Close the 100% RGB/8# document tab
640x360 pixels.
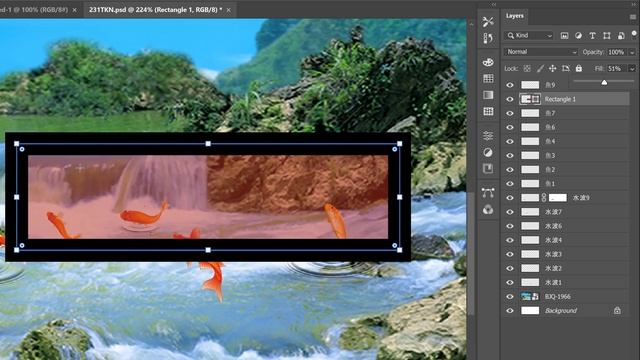[x=74, y=10]
